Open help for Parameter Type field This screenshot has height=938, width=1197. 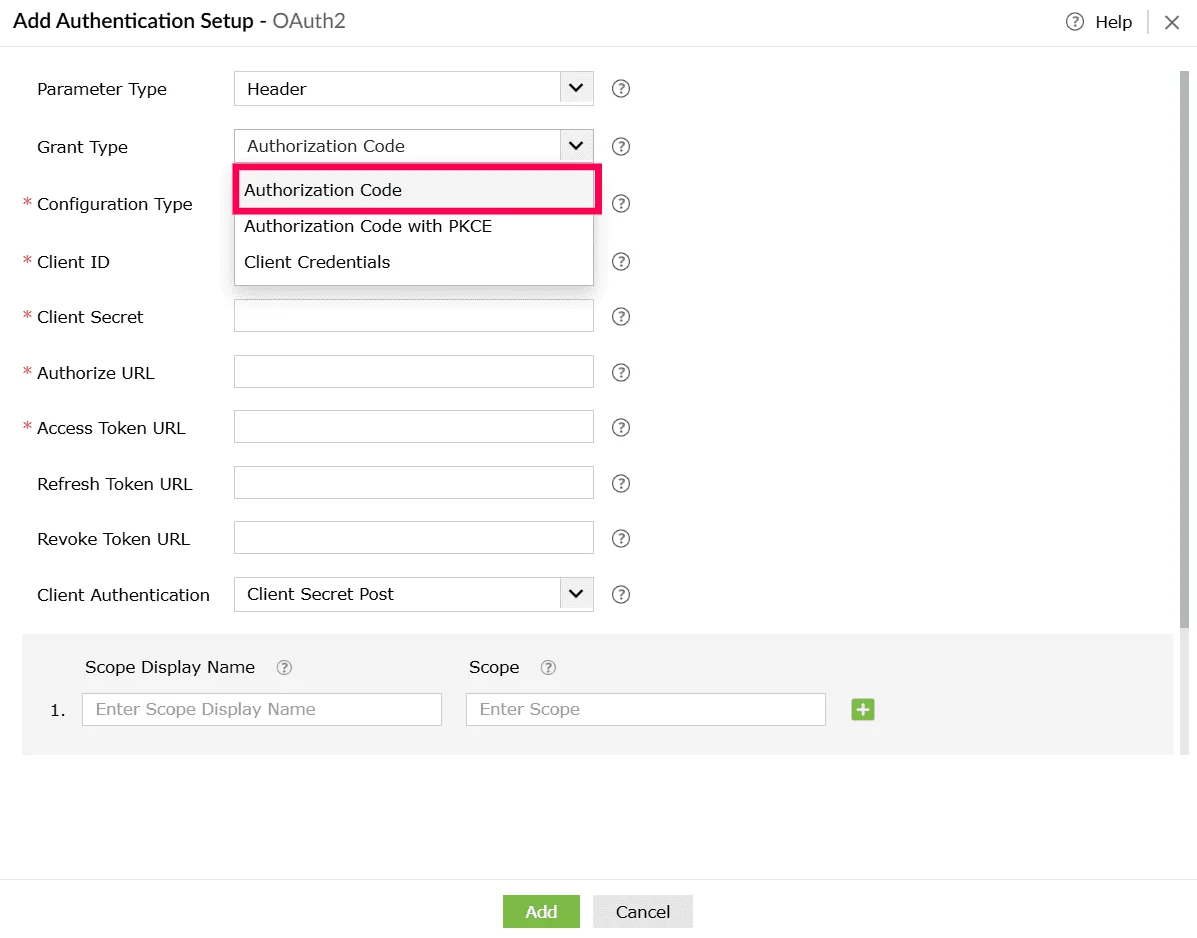point(621,89)
